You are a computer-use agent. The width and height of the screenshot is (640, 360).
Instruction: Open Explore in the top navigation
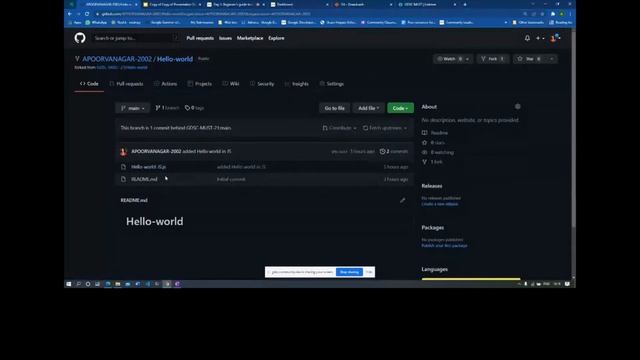(276, 38)
